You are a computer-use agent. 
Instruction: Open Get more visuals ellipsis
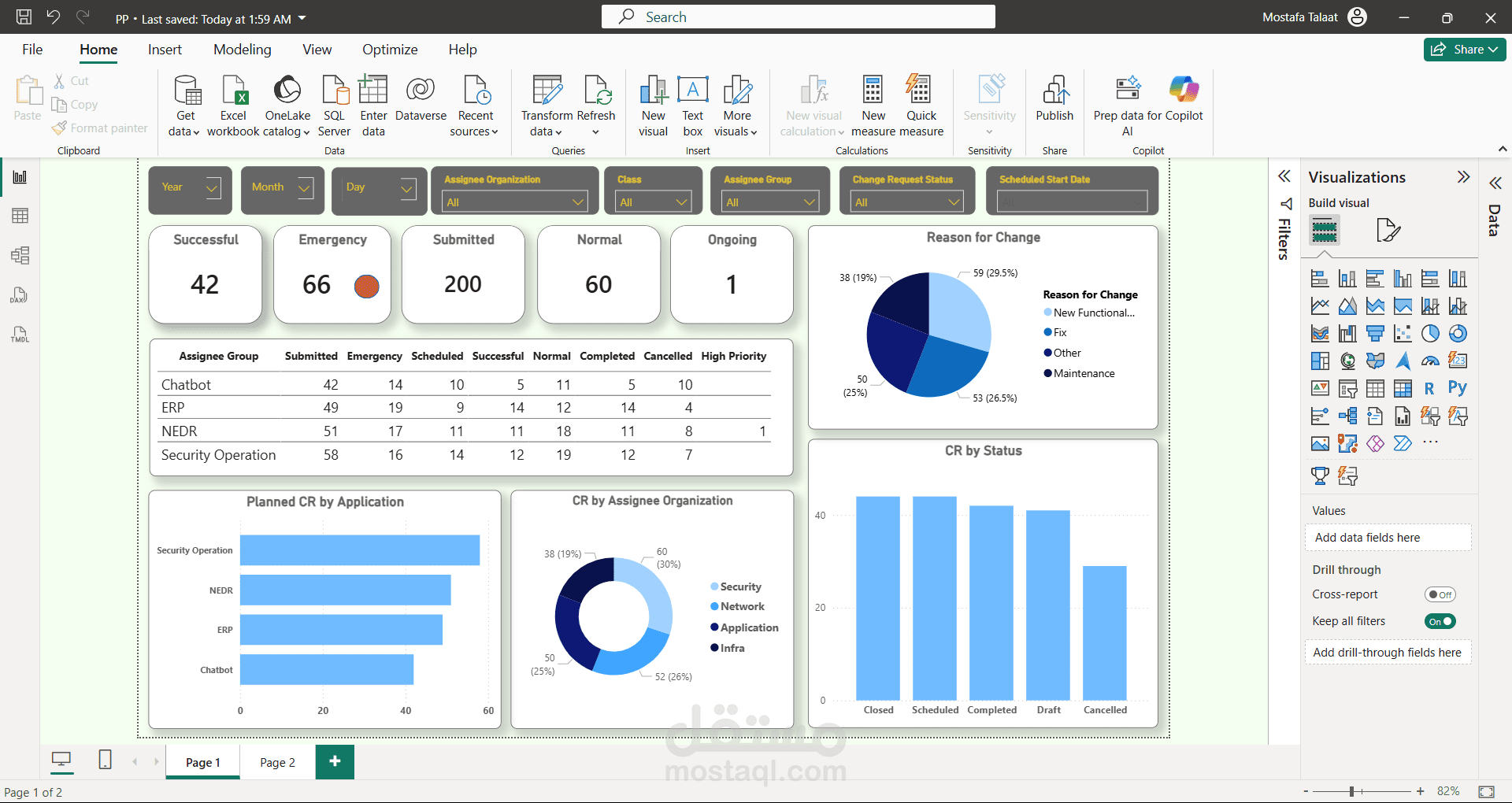point(1430,442)
